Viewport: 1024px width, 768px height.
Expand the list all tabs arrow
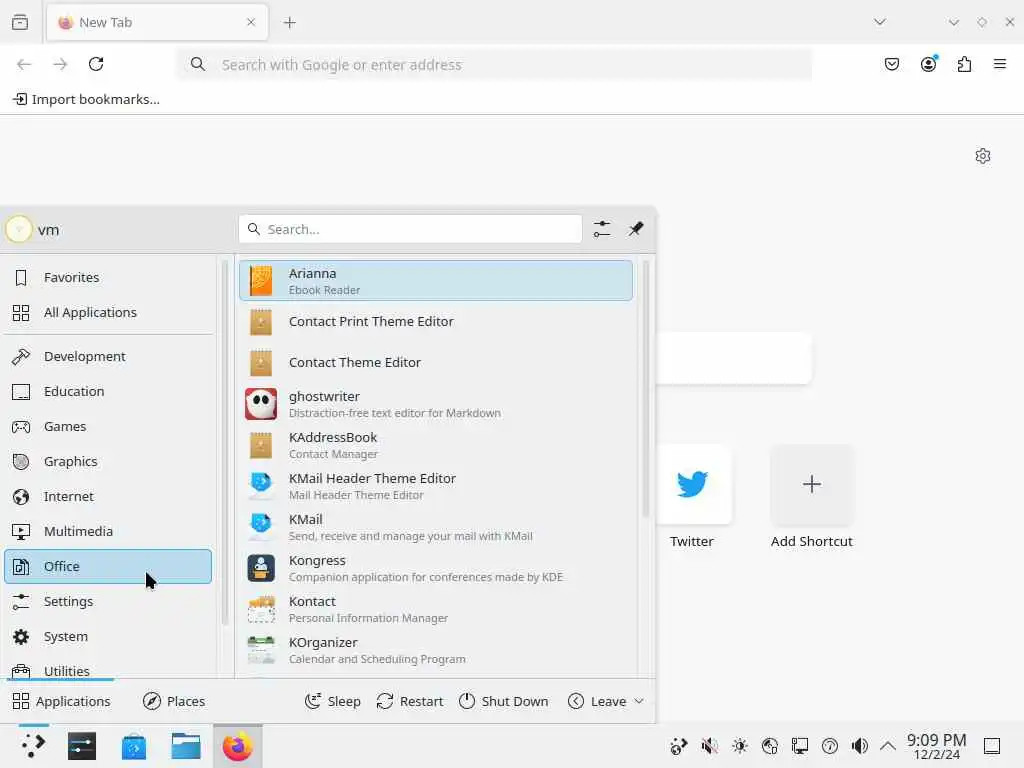tap(880, 22)
